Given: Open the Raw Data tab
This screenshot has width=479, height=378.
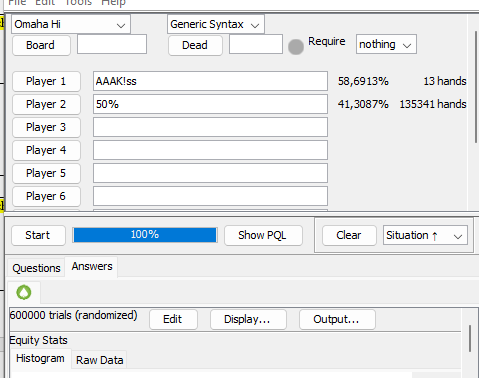Looking at the screenshot, I should (99, 360).
